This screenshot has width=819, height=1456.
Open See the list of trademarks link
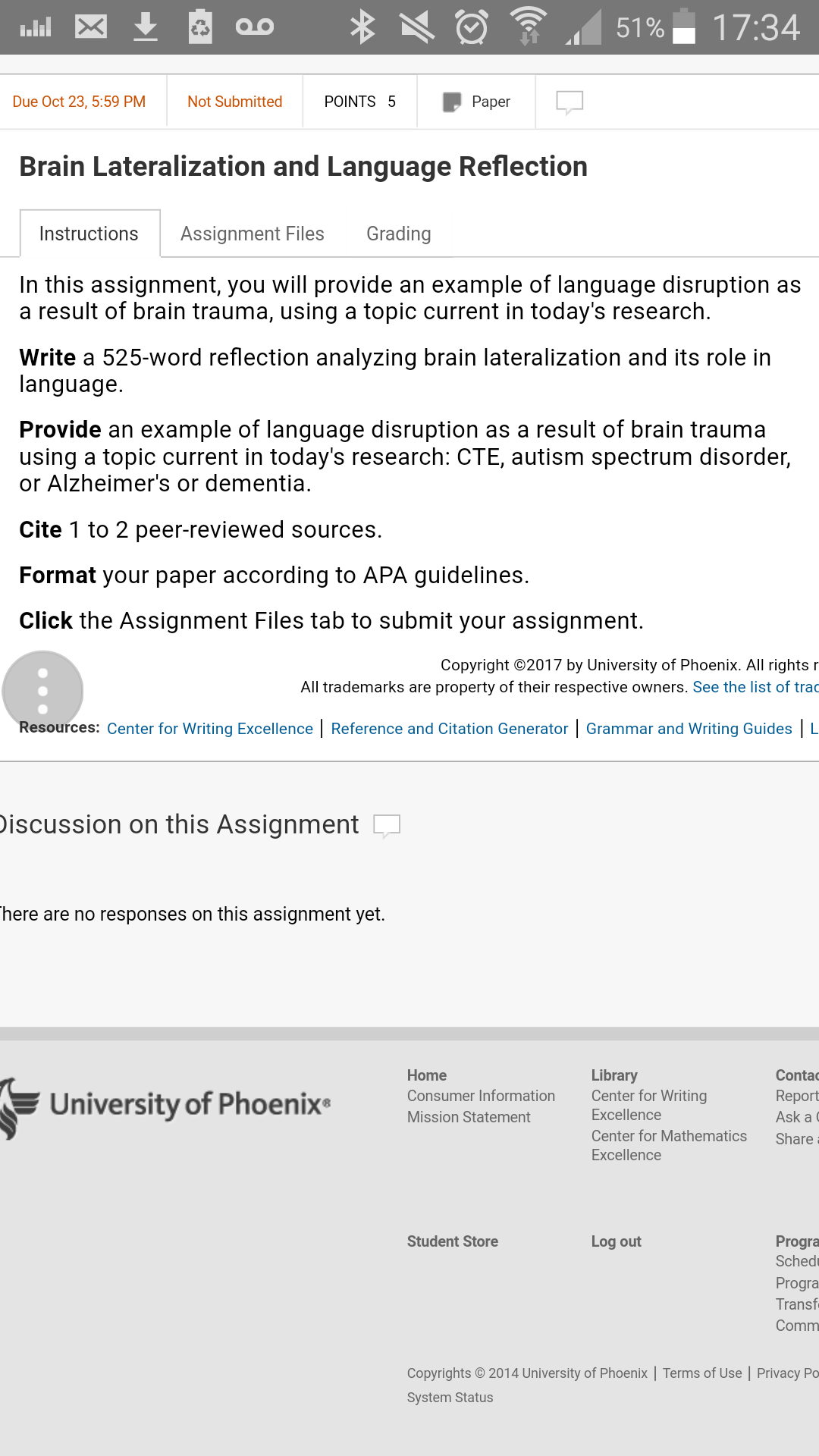click(756, 687)
